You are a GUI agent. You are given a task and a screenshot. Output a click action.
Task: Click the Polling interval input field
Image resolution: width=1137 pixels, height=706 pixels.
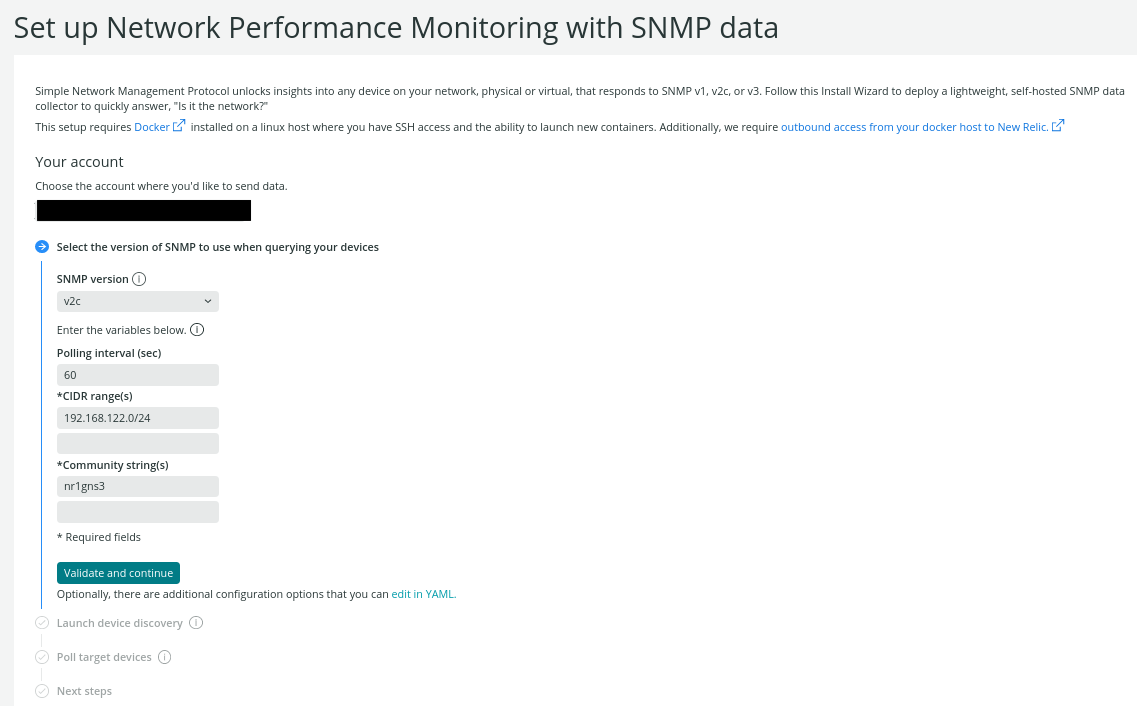[137, 374]
